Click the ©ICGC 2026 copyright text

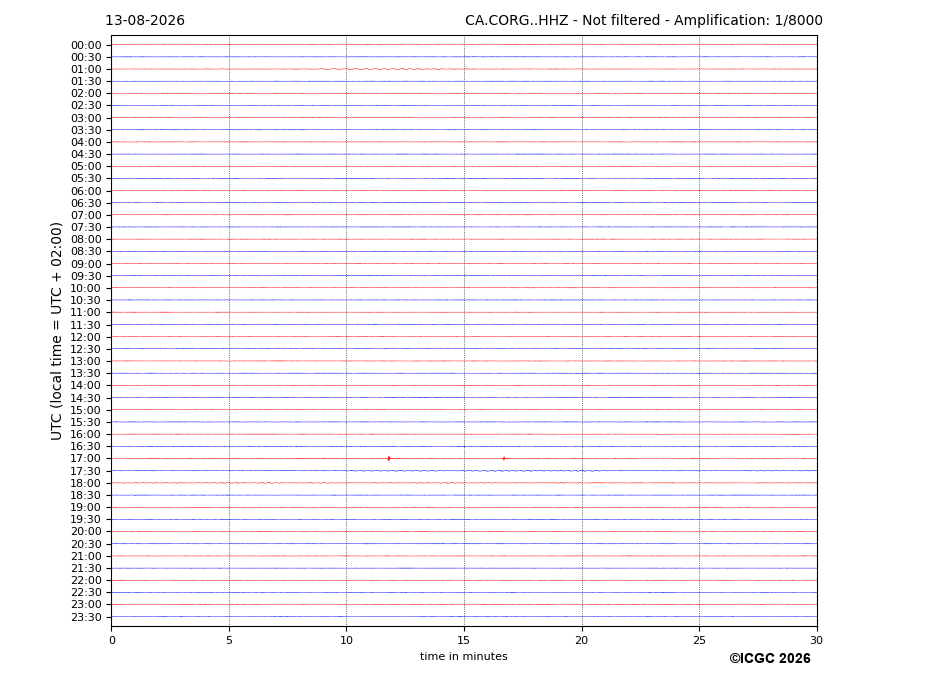tap(770, 659)
